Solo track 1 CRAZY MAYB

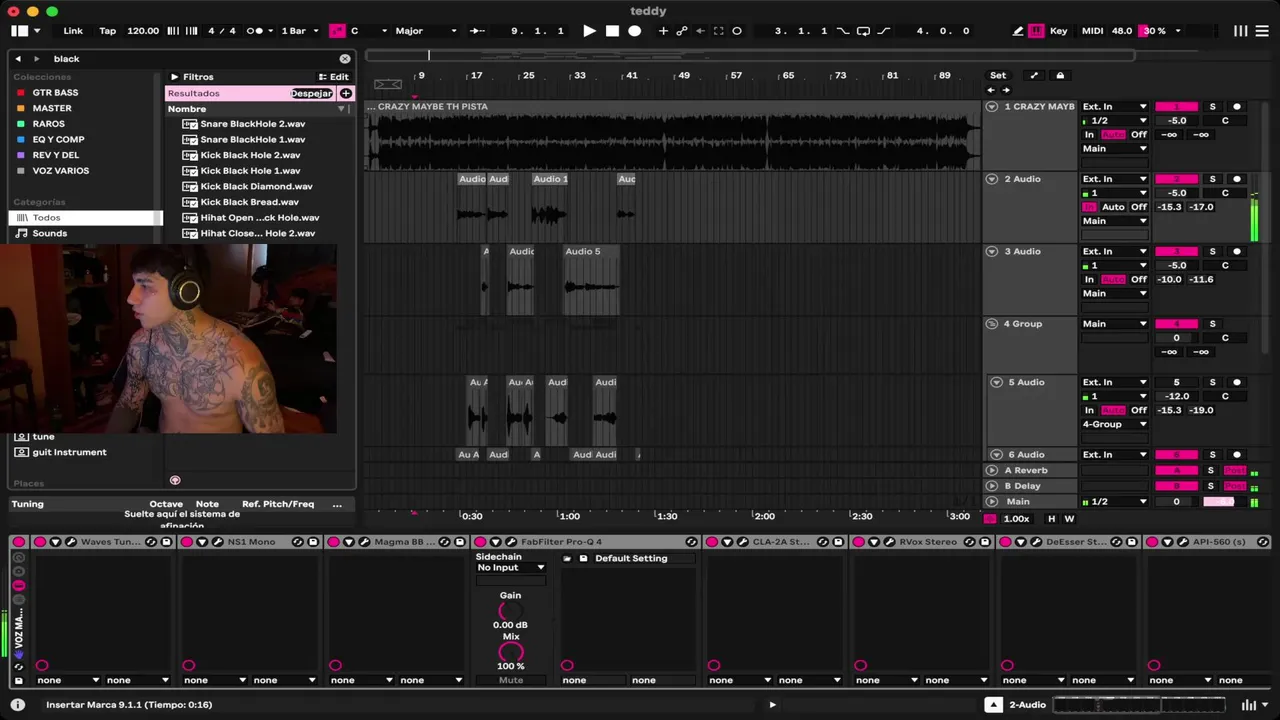pos(1212,106)
